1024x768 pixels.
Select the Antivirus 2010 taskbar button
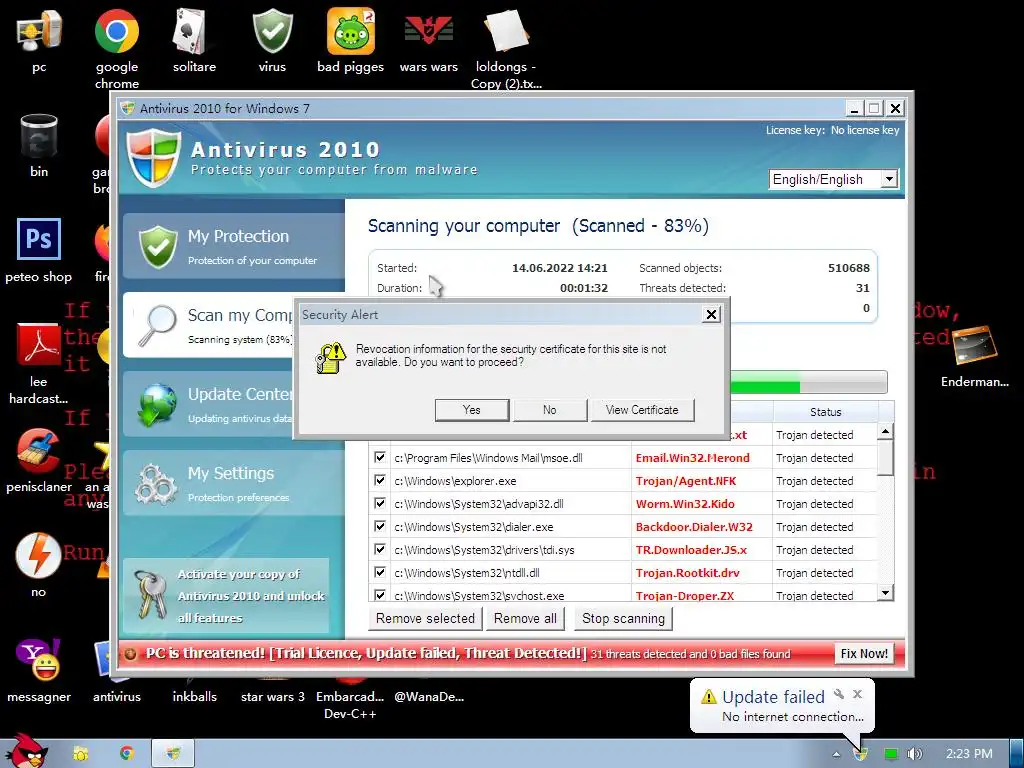tap(173, 754)
